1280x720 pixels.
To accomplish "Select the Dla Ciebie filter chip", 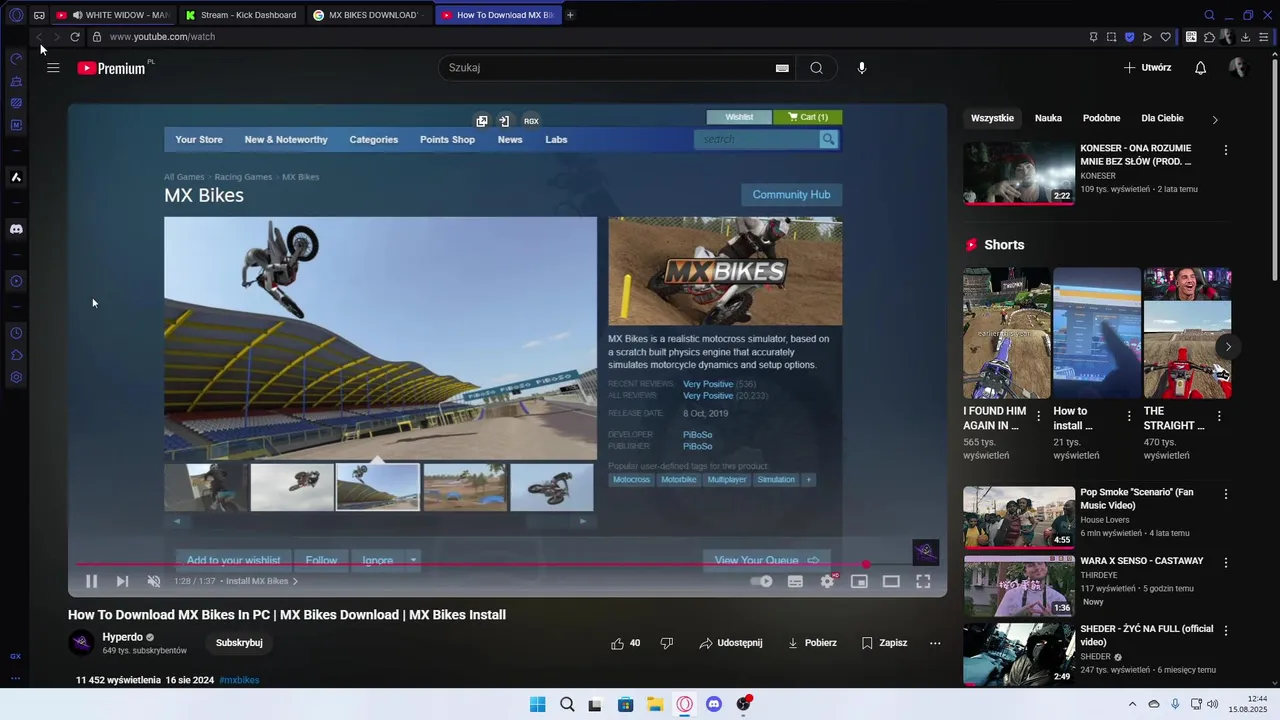I will click(x=1162, y=118).
